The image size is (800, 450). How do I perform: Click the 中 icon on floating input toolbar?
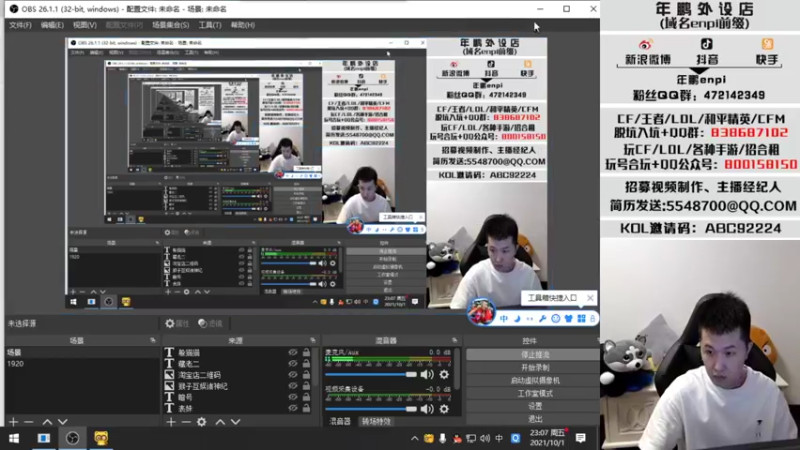tap(504, 318)
